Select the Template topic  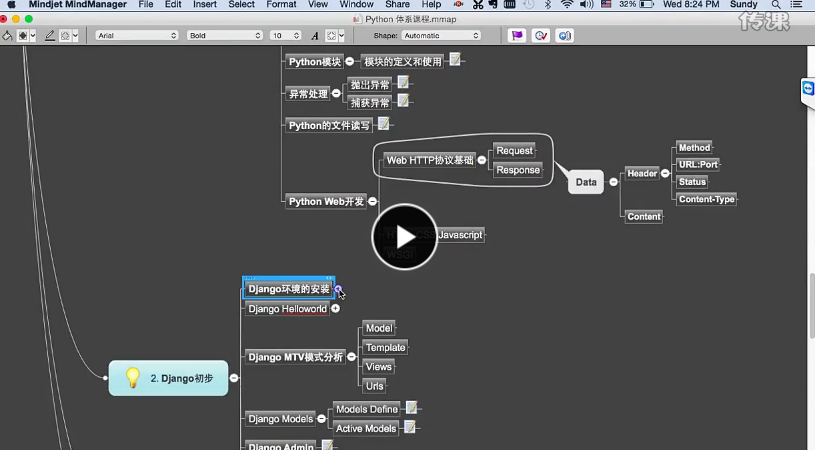point(385,347)
